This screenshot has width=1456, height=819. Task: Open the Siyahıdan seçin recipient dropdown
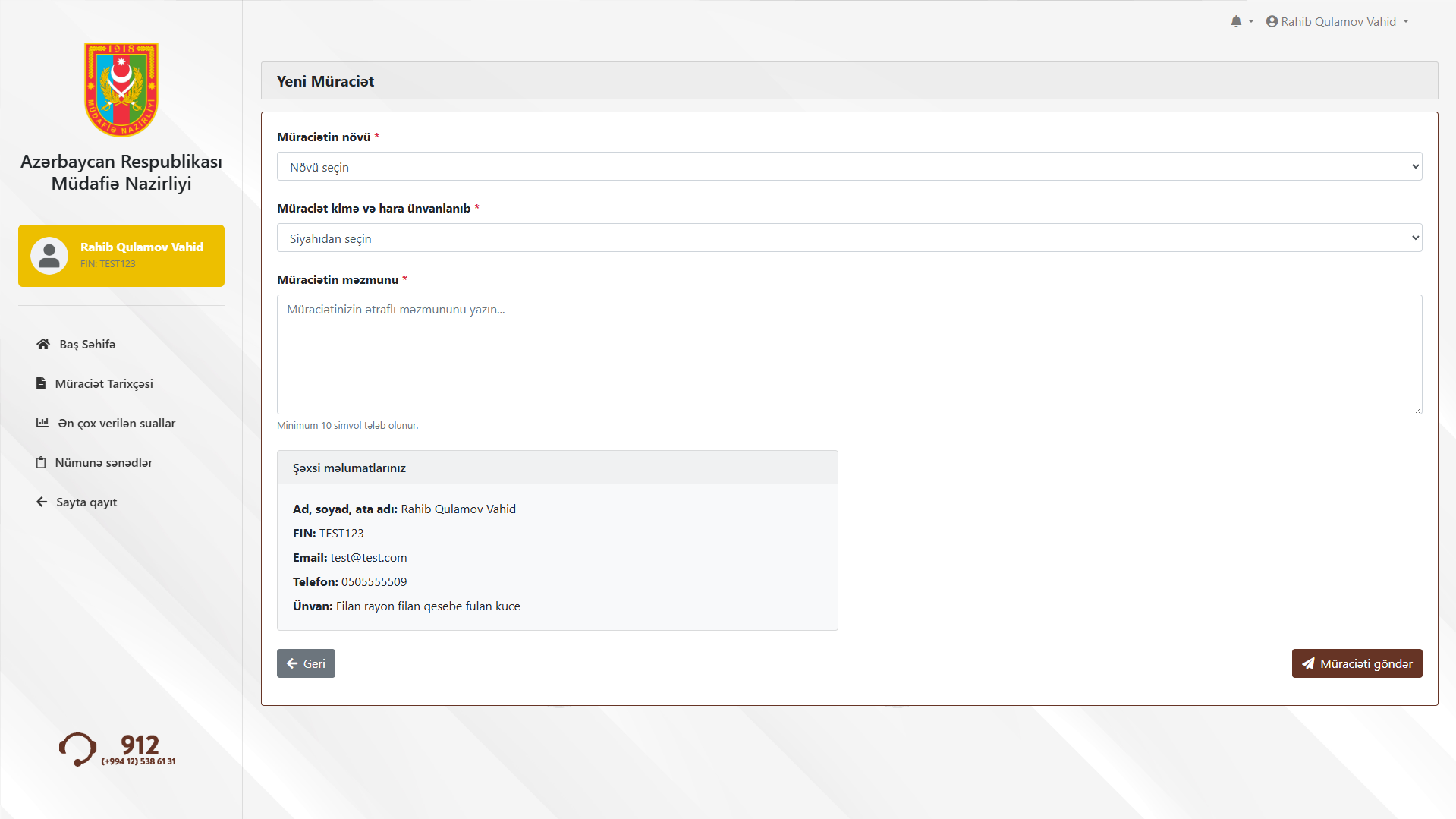pyautogui.click(x=848, y=238)
